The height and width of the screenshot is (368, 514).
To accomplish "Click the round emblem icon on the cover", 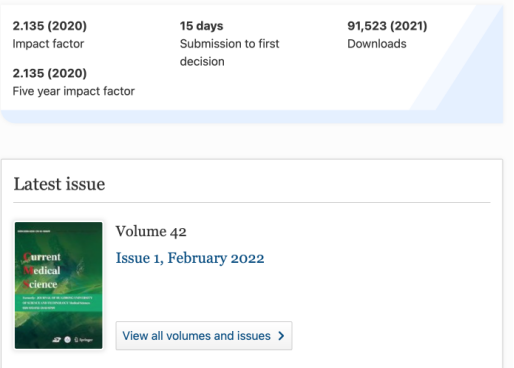I will click(67, 340).
